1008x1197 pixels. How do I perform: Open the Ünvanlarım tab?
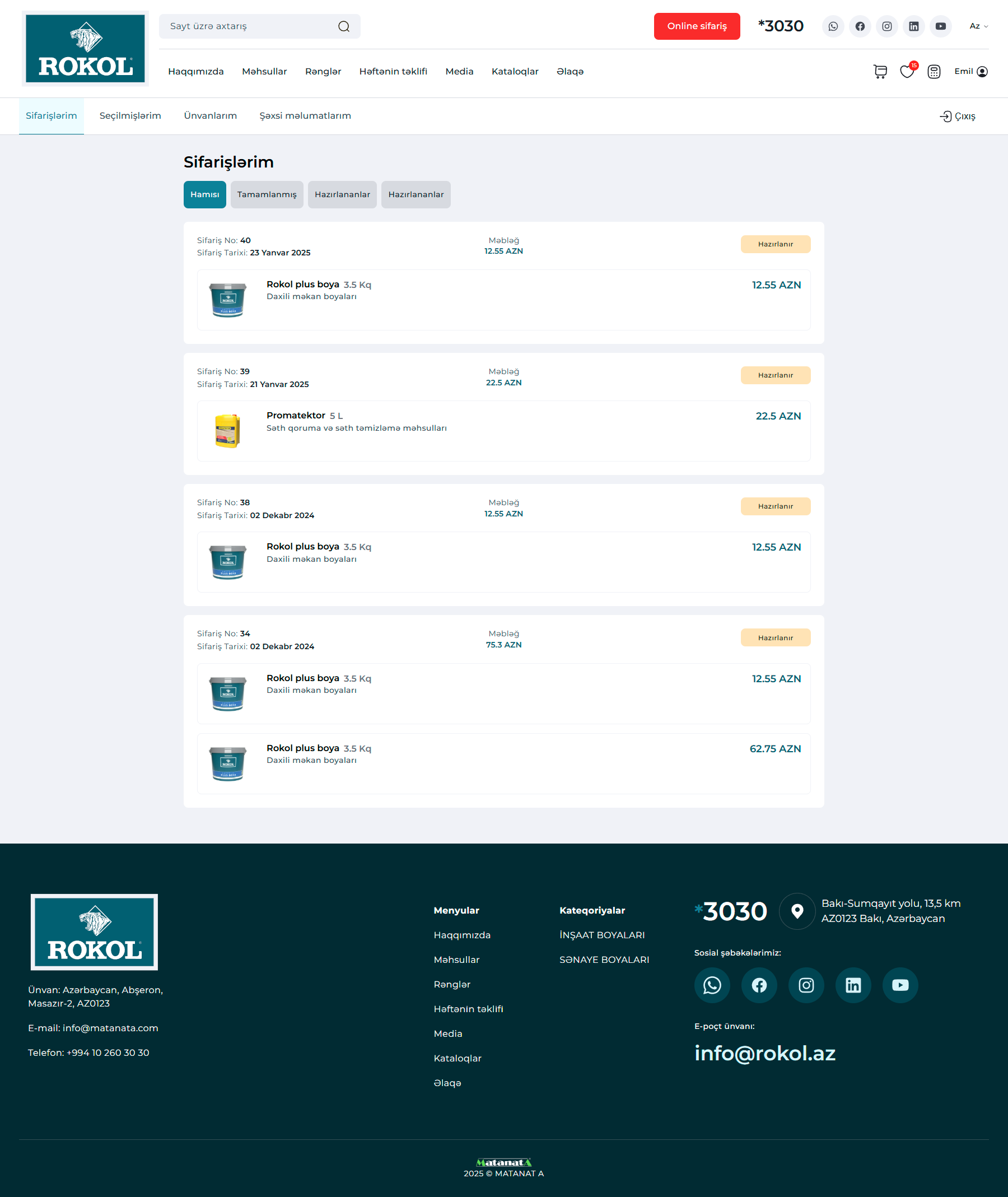[x=211, y=116]
